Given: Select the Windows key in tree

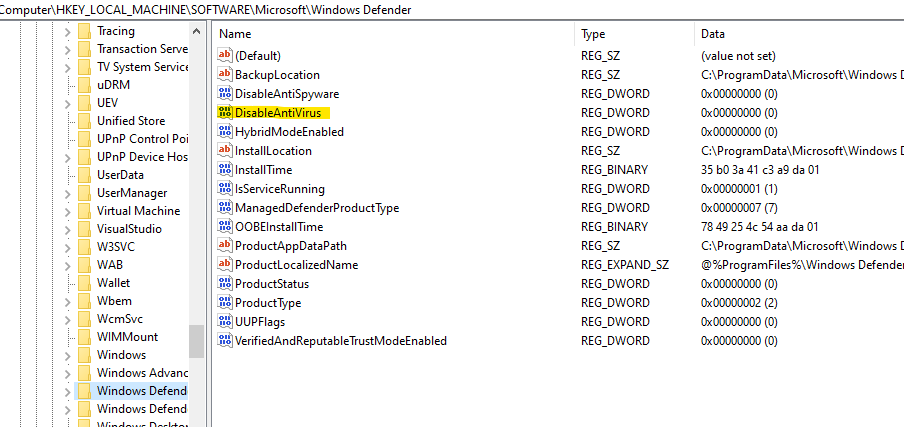Looking at the screenshot, I should point(122,354).
